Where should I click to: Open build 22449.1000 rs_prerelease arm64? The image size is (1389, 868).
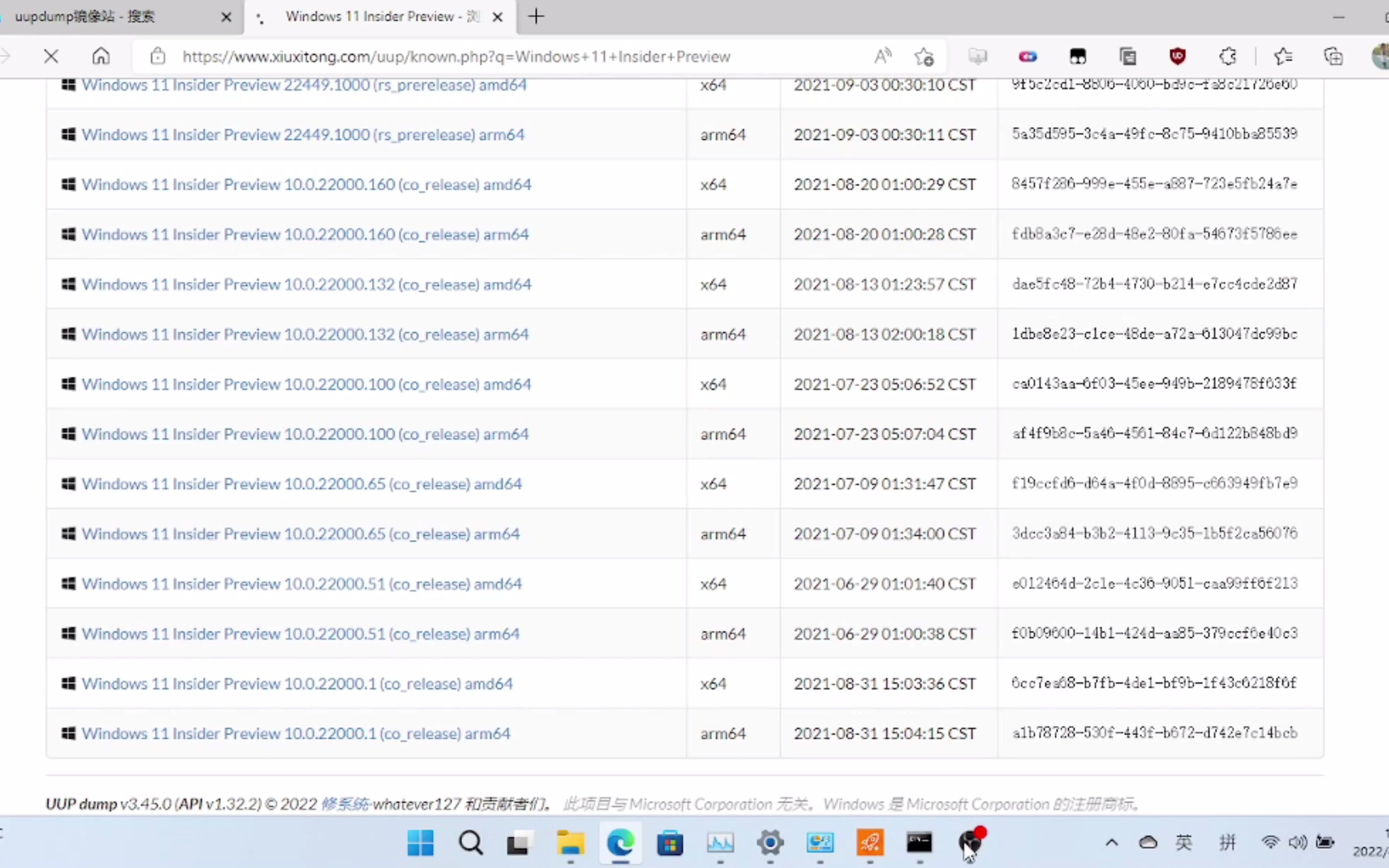pyautogui.click(x=303, y=134)
